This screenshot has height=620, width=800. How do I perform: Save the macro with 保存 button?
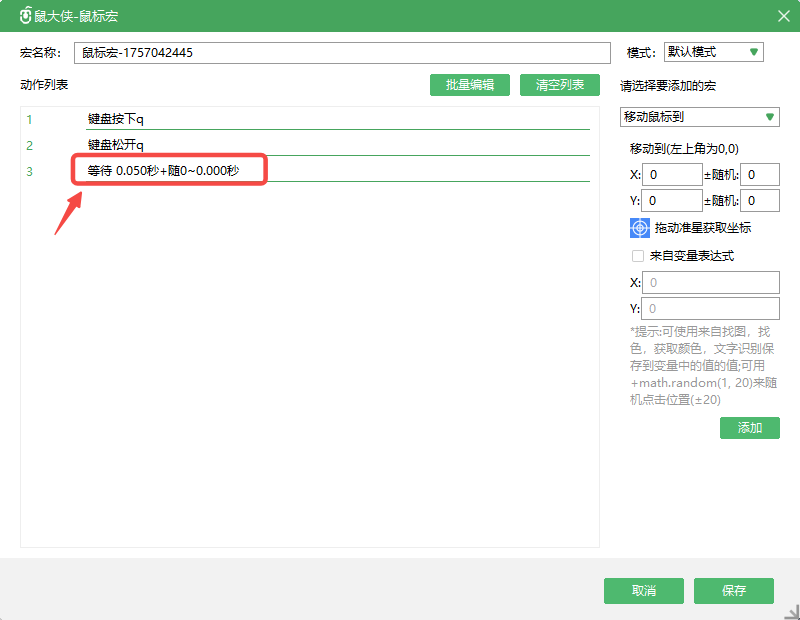tap(733, 591)
